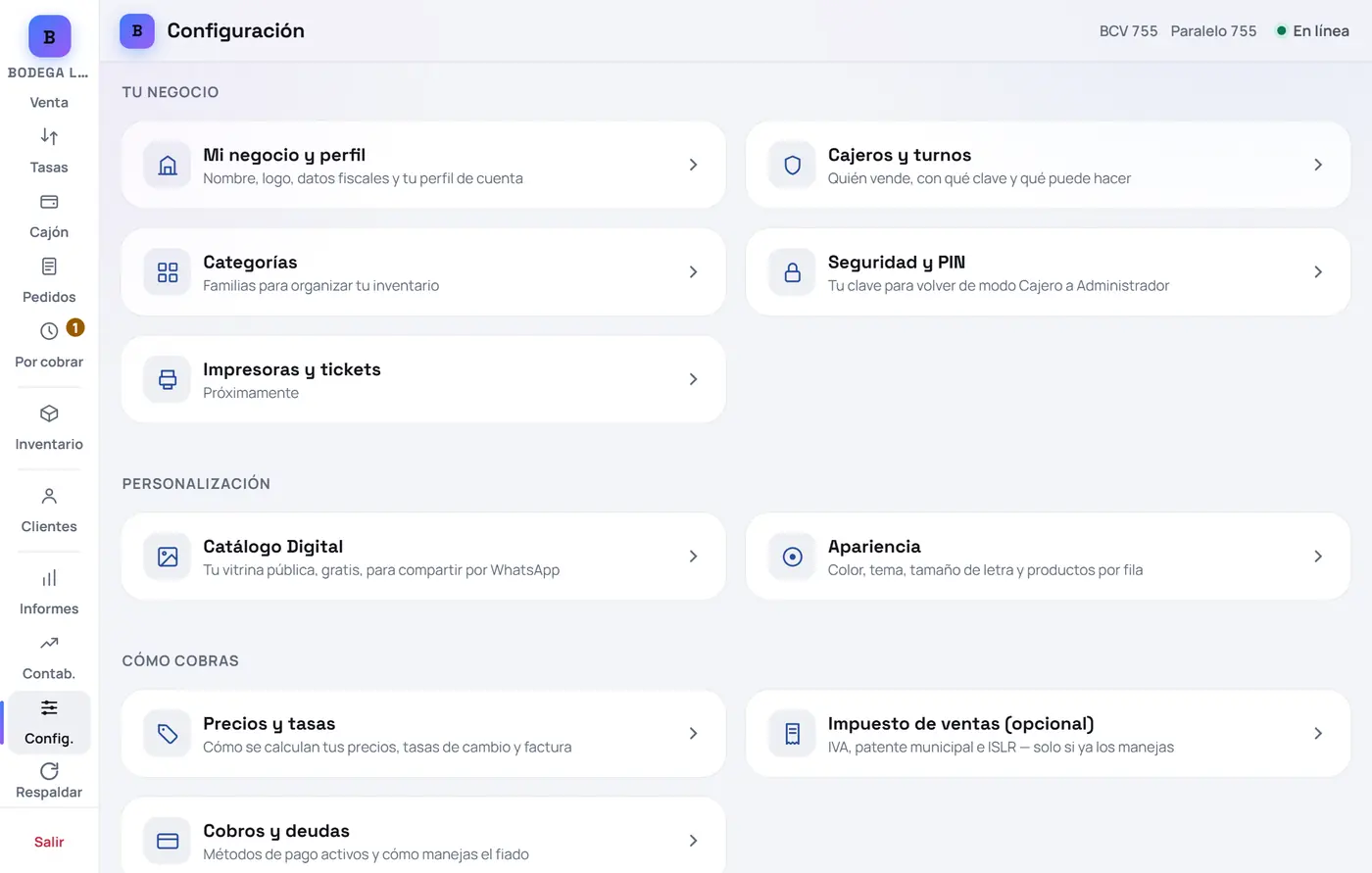Click the card icon of Cobros y deudas
The image size is (1372, 873).
coord(168,841)
